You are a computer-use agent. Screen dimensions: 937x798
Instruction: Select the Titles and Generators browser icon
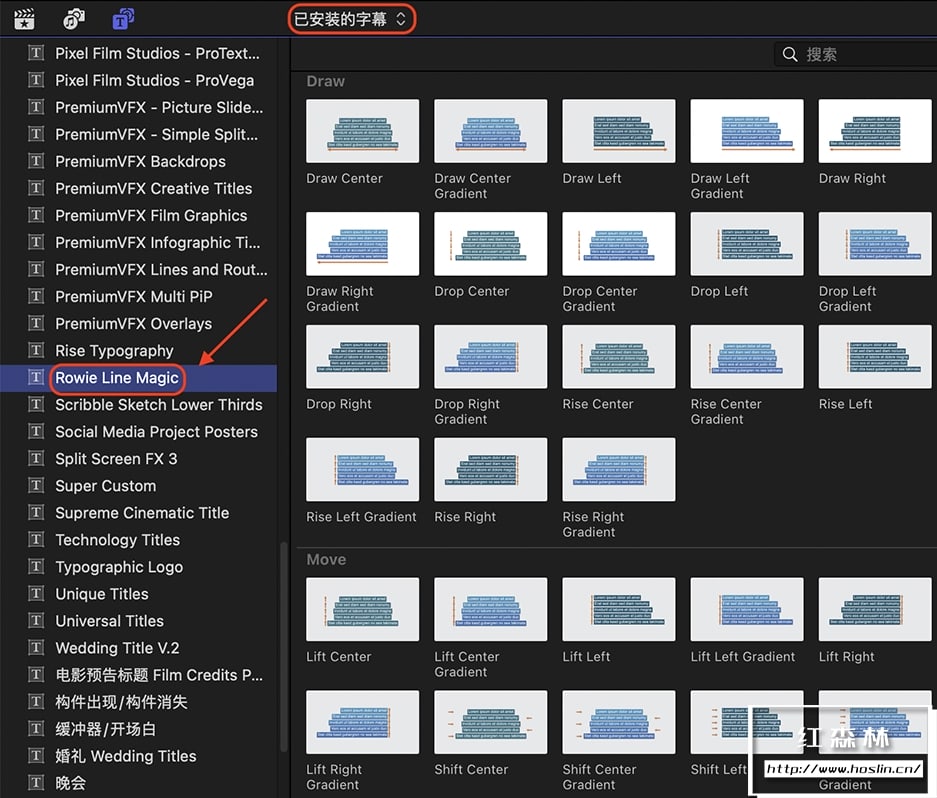click(123, 19)
